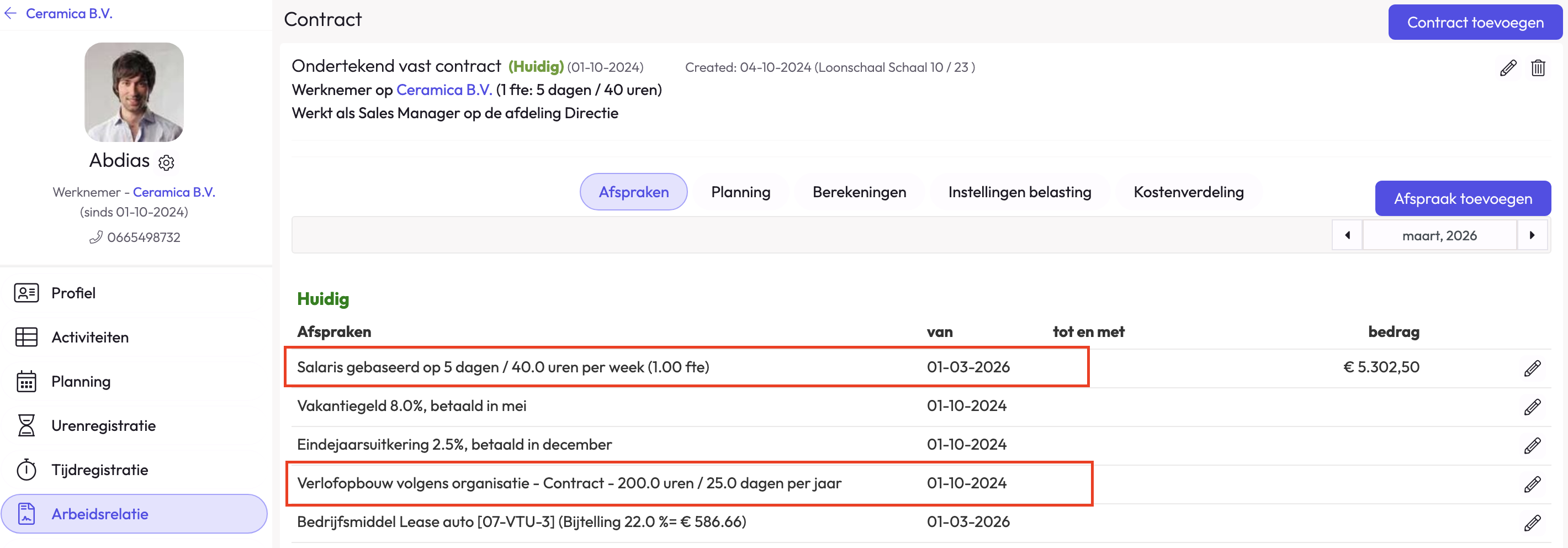The width and height of the screenshot is (1568, 548).
Task: Delete contract using the trash icon
Action: (1538, 67)
